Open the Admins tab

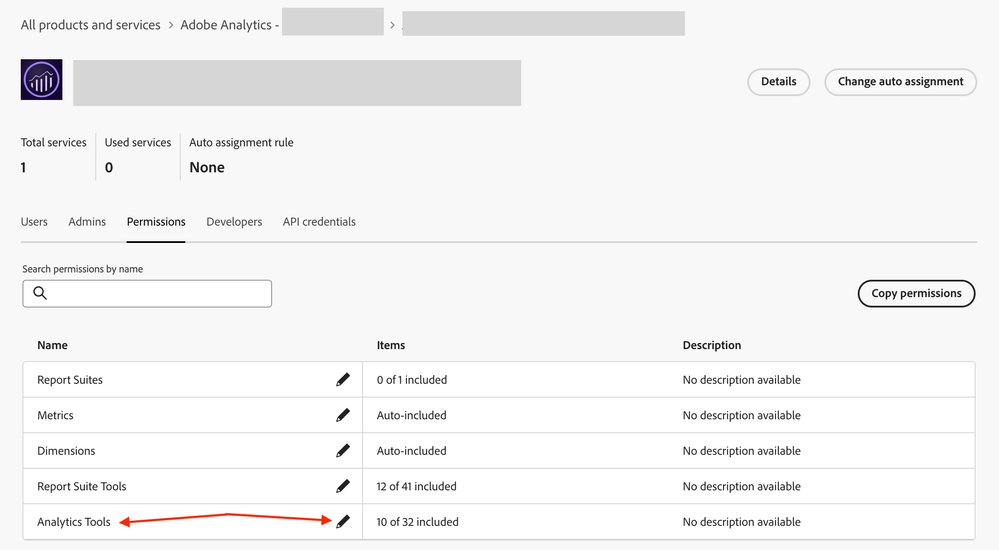point(87,222)
